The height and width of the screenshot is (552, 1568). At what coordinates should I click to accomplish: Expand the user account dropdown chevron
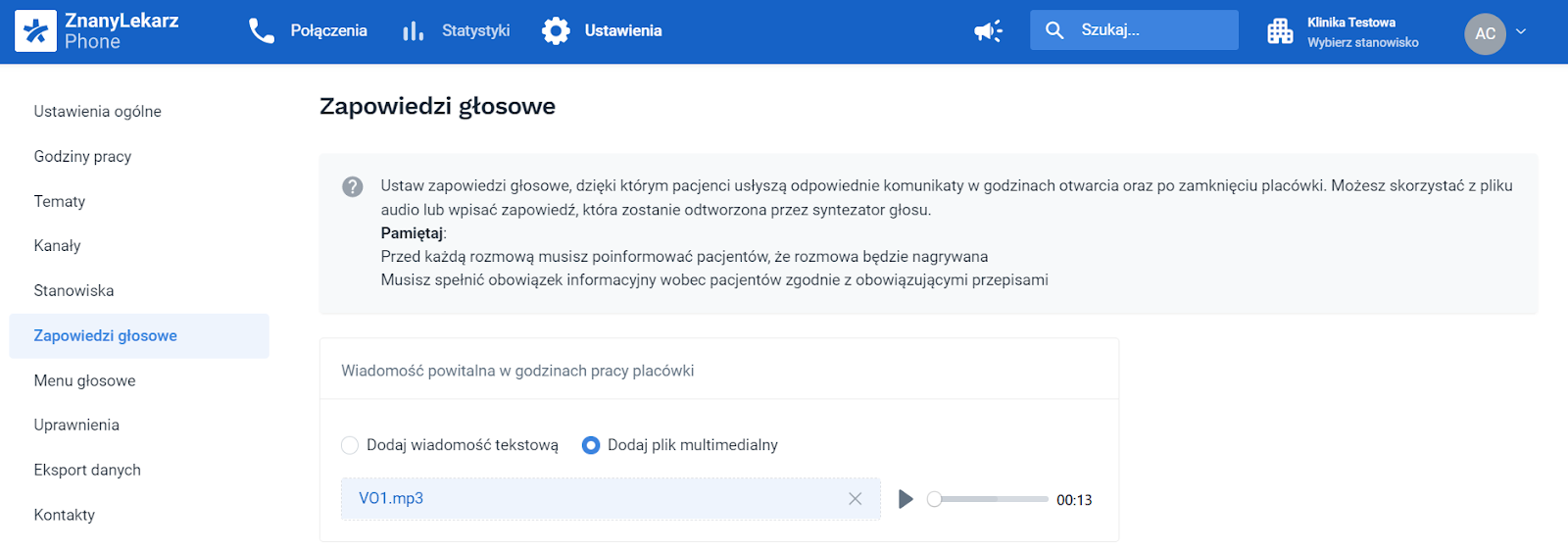pyautogui.click(x=1521, y=31)
